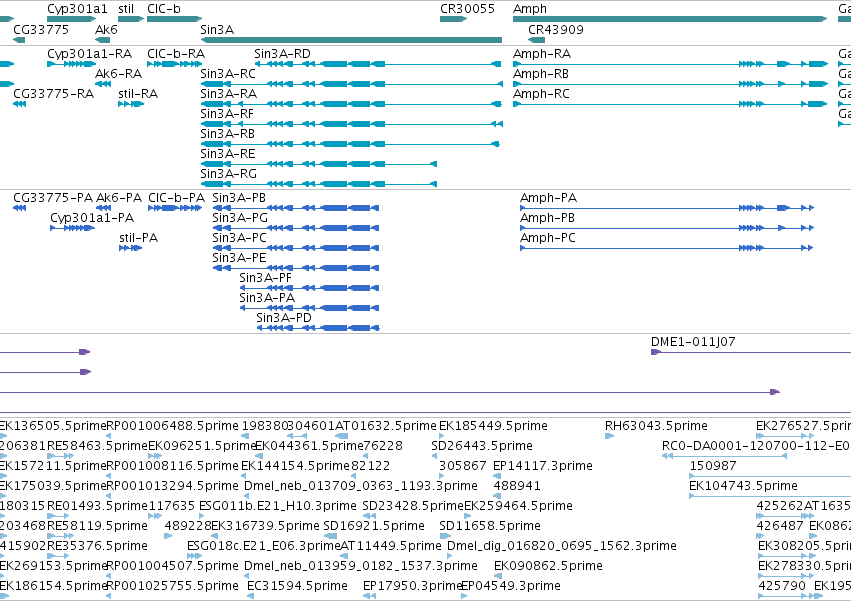Click the Amph-PC protein label

(x=548, y=239)
